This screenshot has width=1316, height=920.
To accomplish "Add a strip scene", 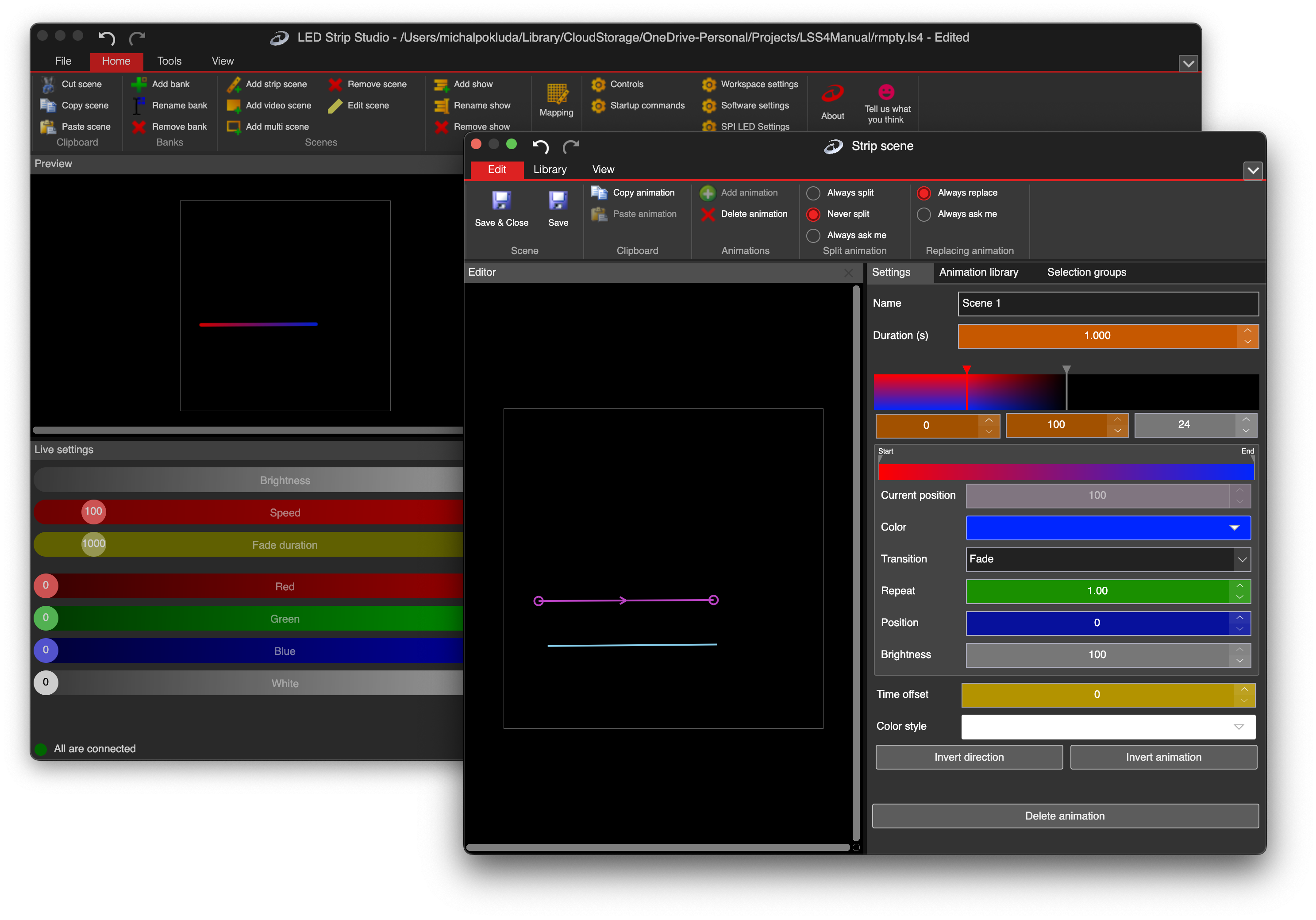I will click(267, 84).
